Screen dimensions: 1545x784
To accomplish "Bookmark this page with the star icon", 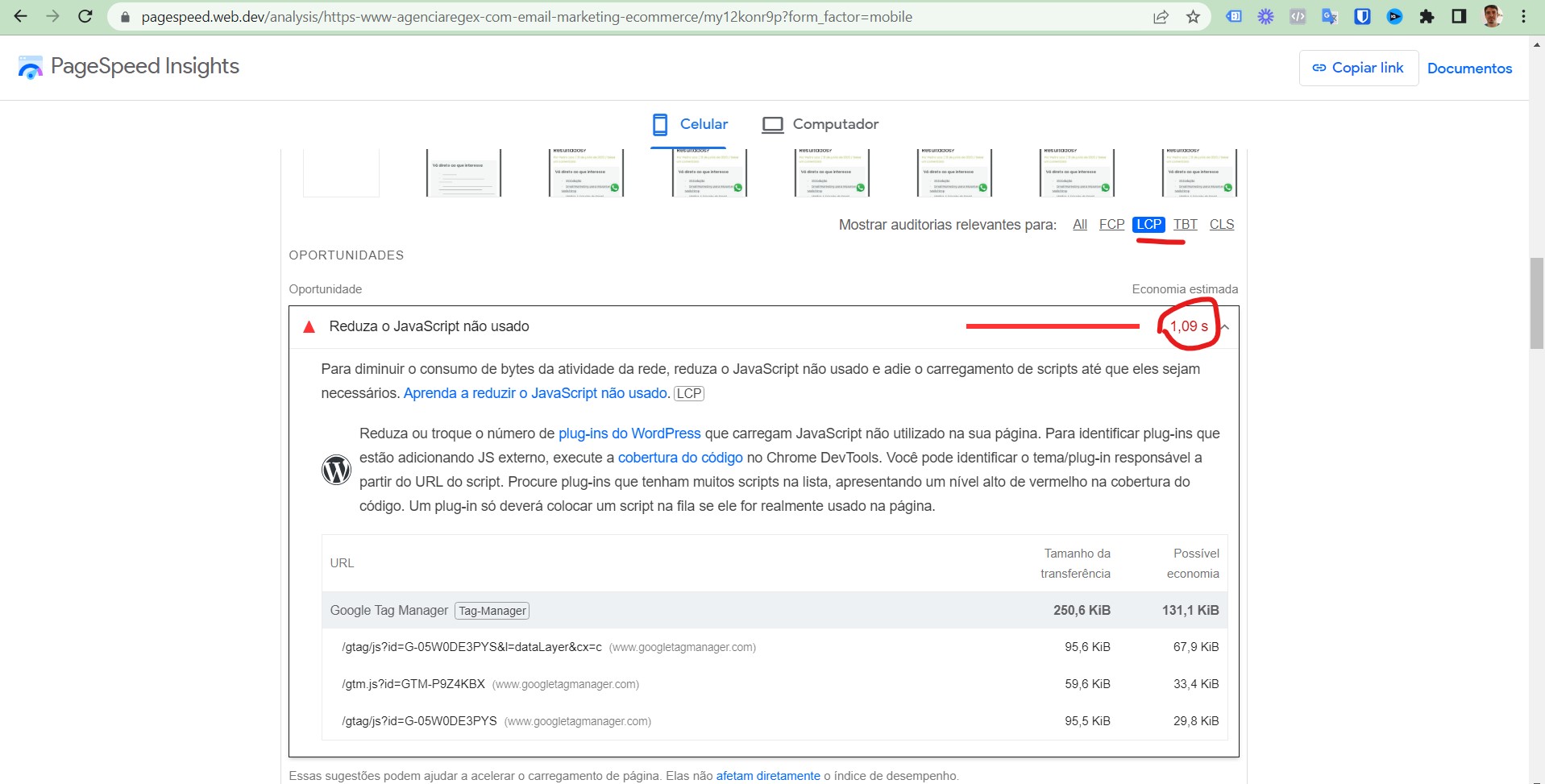I will [1194, 17].
